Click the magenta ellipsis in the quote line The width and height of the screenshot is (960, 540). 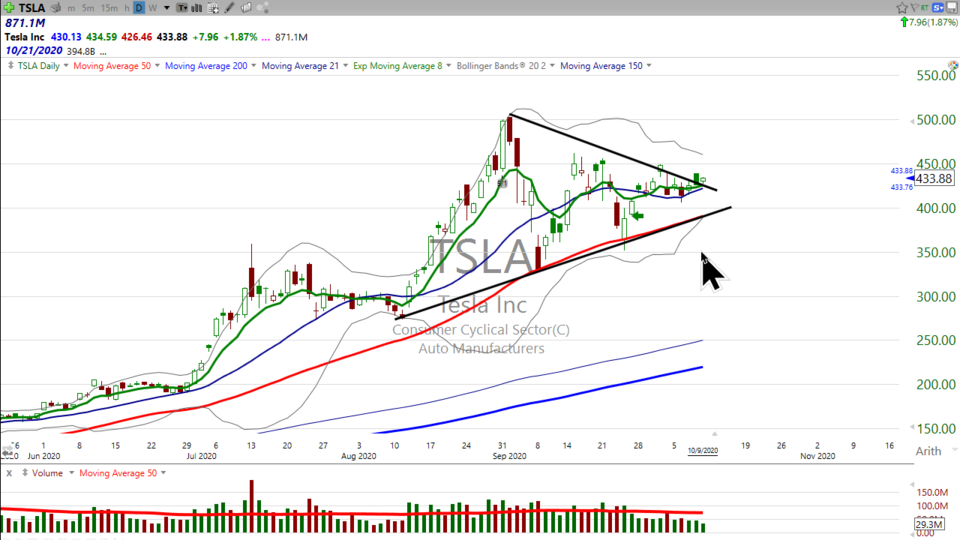point(266,38)
